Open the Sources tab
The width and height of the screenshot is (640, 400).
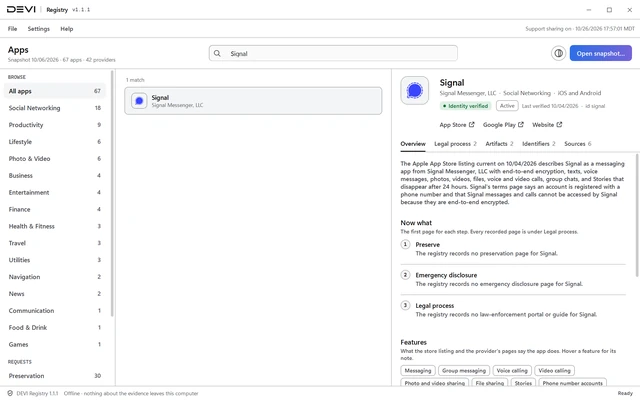tap(578, 144)
